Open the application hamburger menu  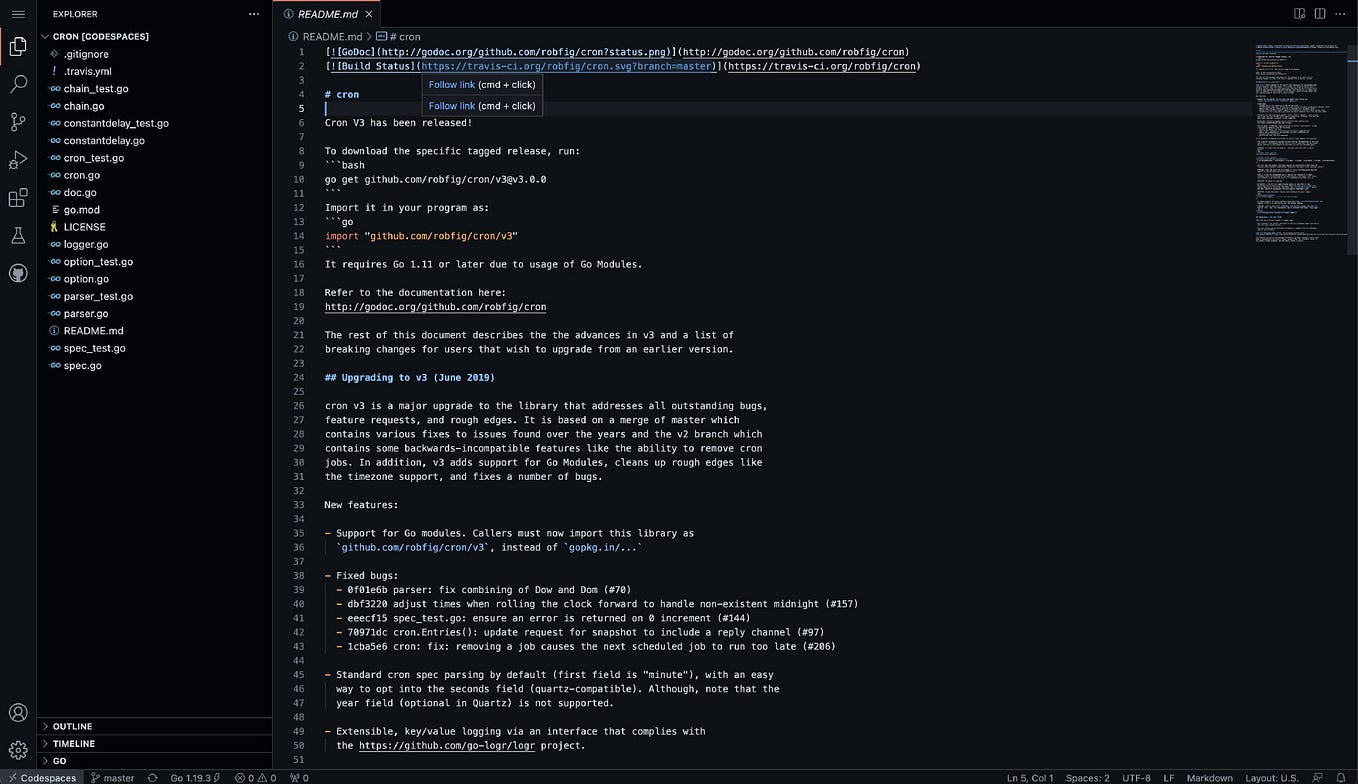coord(17,13)
